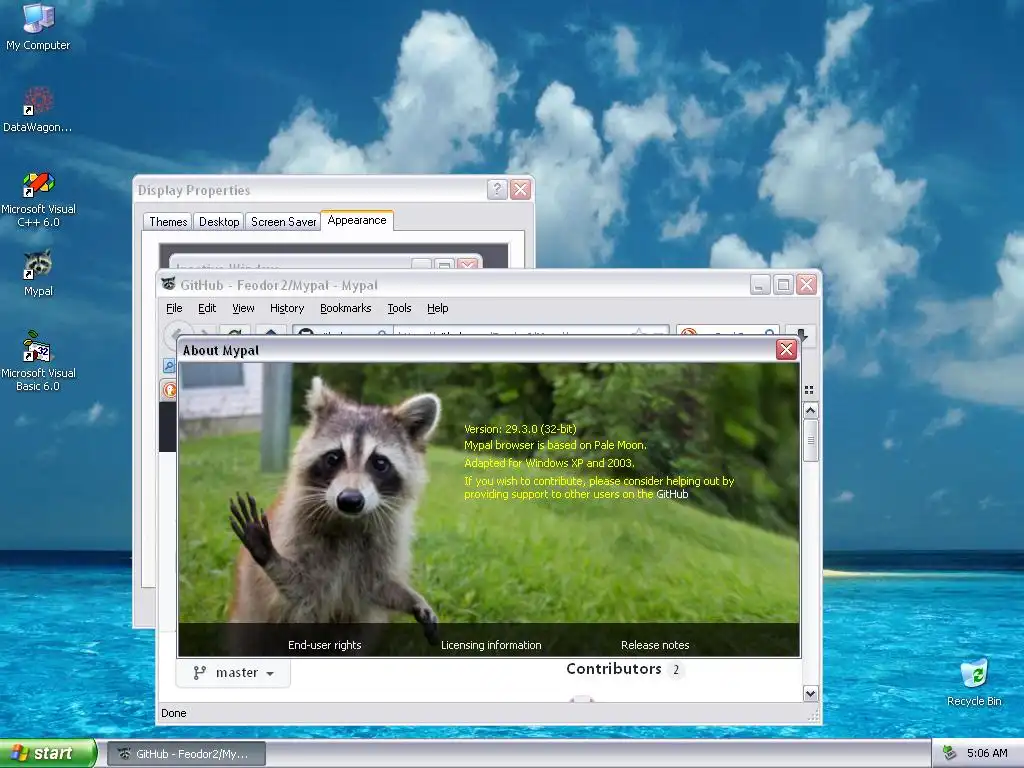This screenshot has height=768, width=1024.
Task: Open the master branch dropdown
Action: (x=233, y=673)
